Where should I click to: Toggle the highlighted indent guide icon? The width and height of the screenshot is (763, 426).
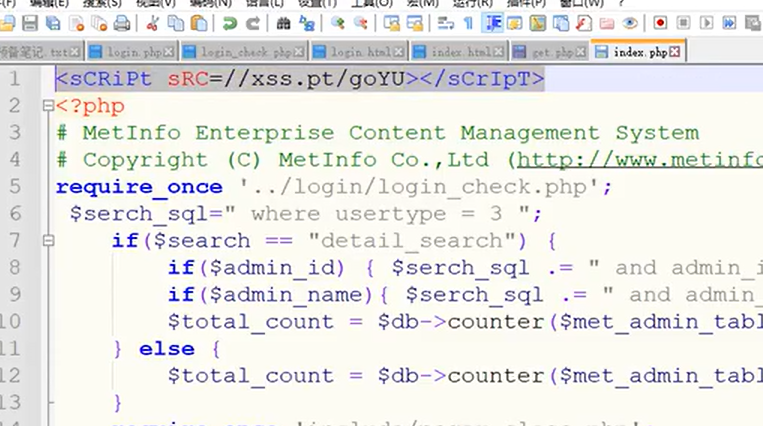pos(492,23)
